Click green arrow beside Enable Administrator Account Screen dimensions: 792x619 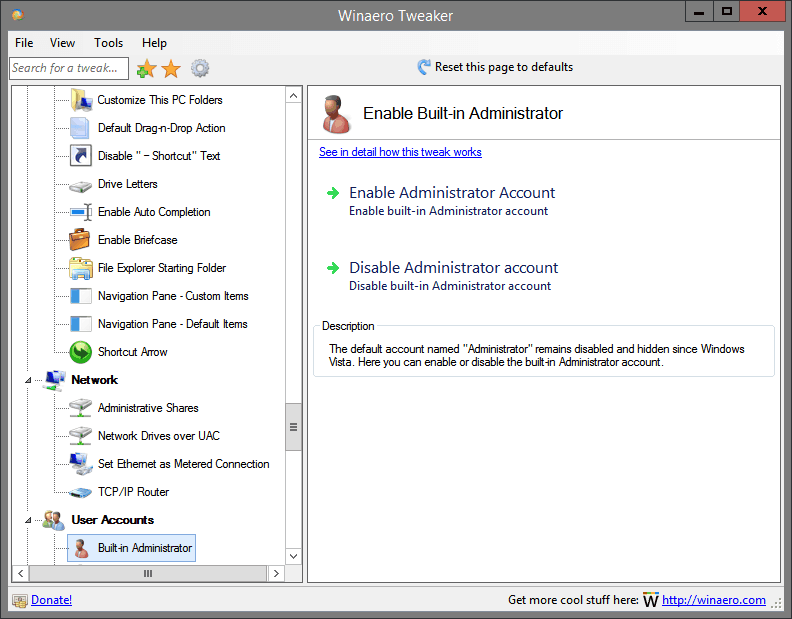[333, 193]
